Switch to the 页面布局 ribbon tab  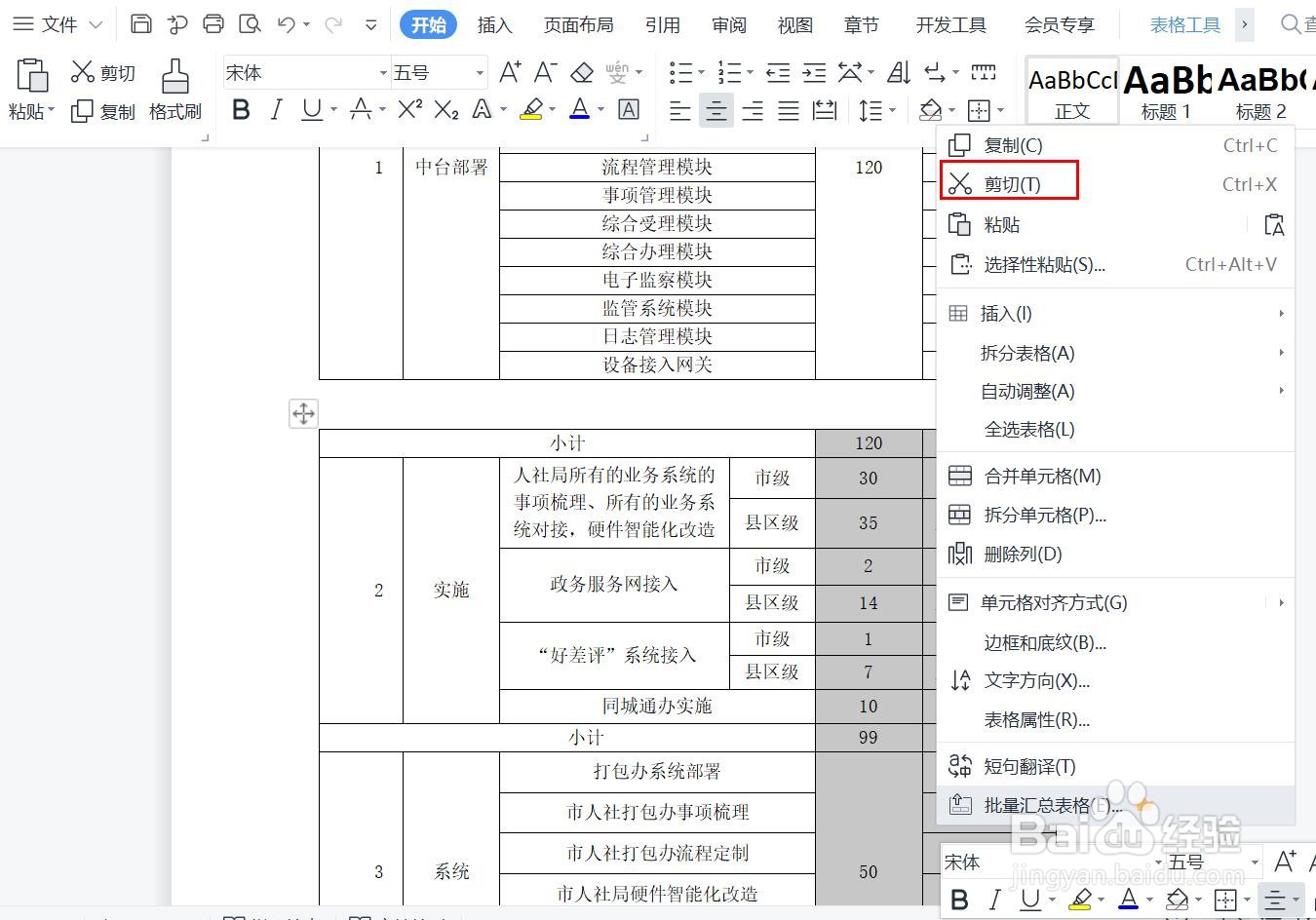[578, 24]
